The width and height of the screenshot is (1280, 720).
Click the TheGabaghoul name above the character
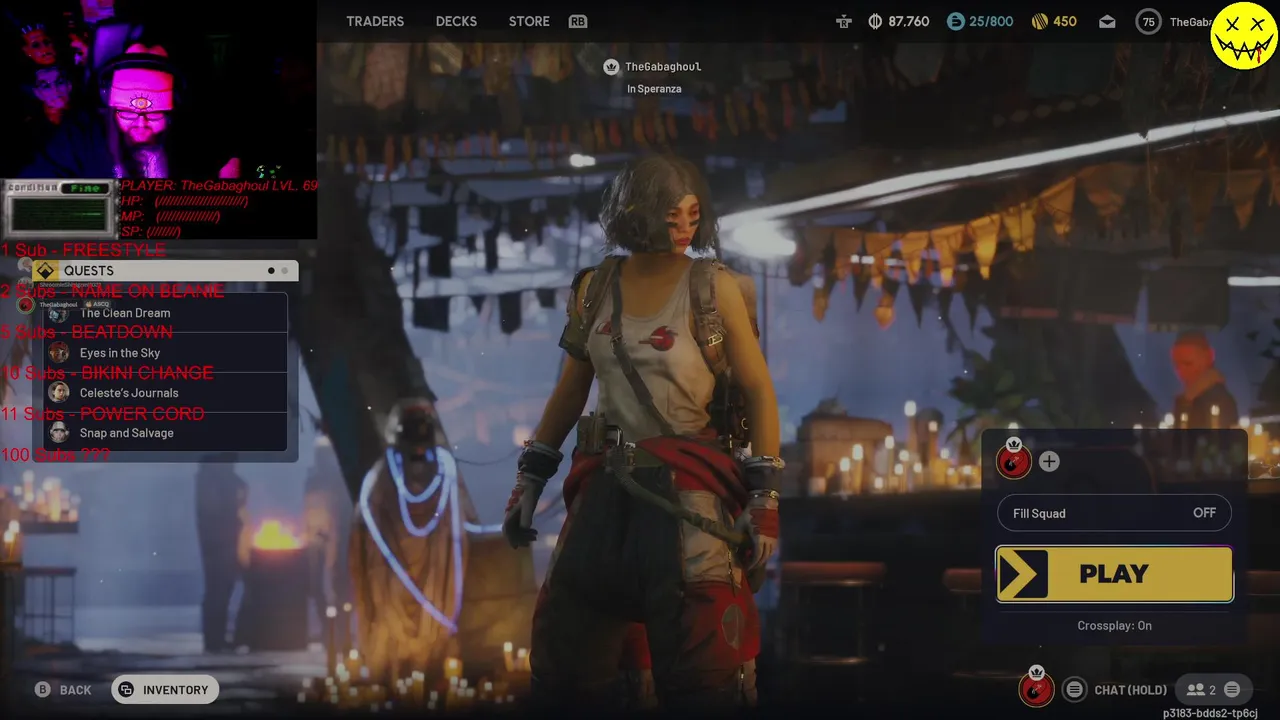[x=663, y=67]
